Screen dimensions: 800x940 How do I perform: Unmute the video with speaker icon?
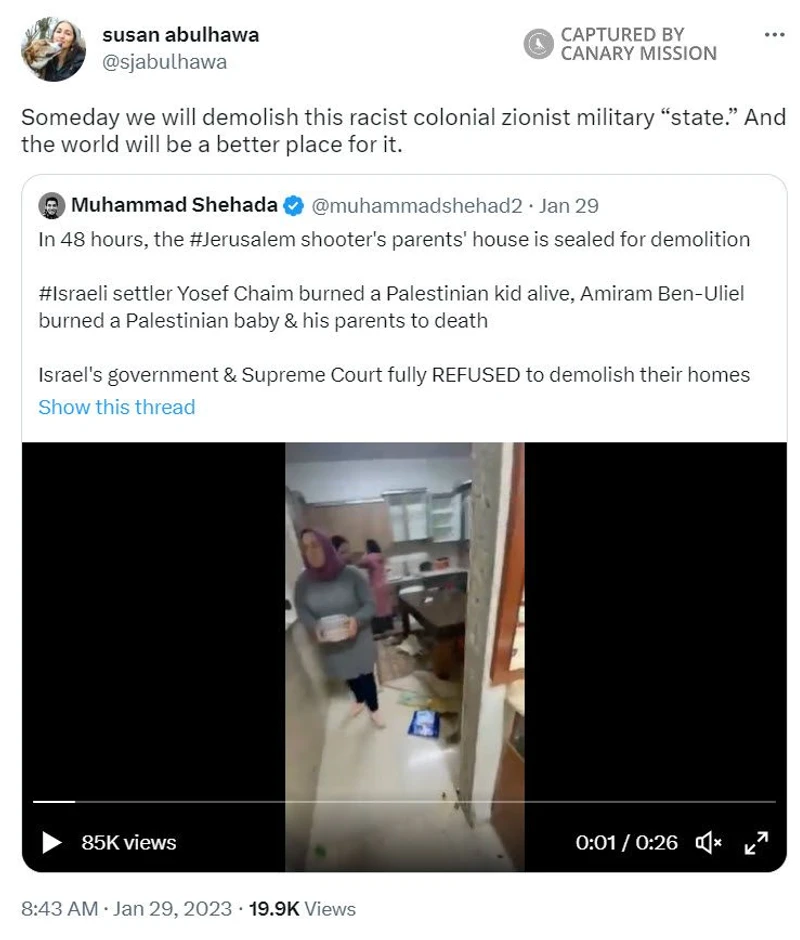tap(708, 843)
